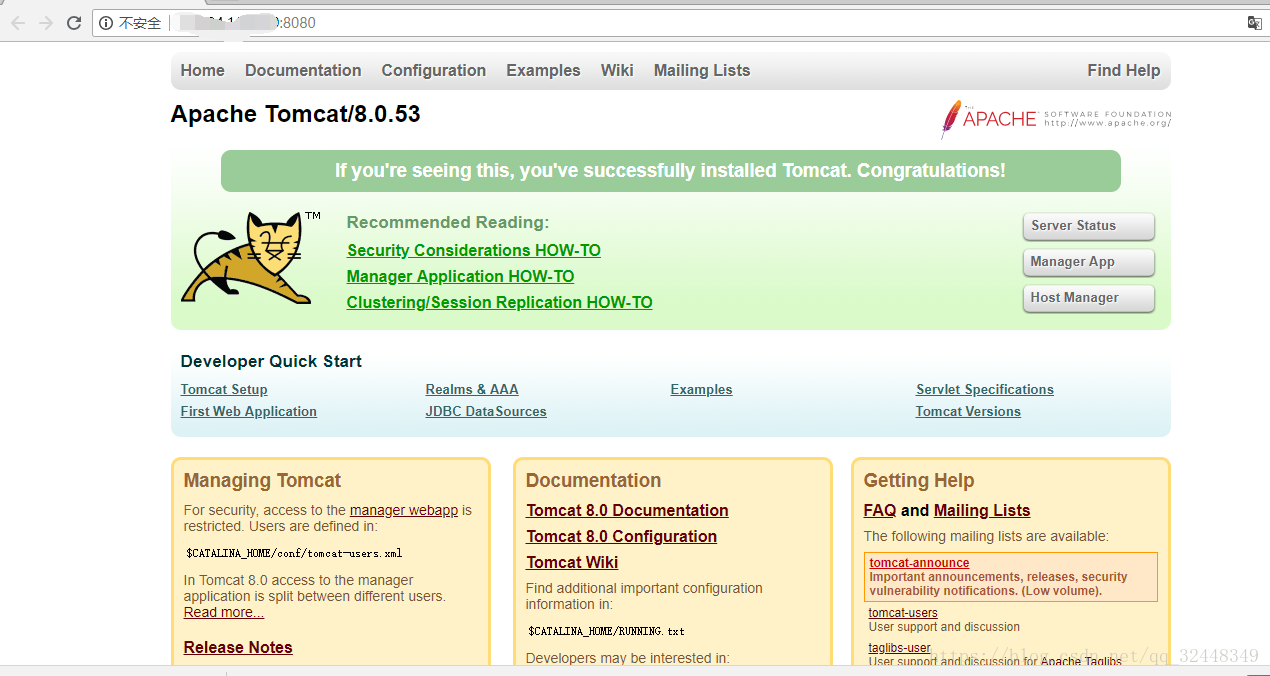Viewport: 1270px width, 676px height.
Task: Click the Server Status button
Action: [x=1088, y=226]
